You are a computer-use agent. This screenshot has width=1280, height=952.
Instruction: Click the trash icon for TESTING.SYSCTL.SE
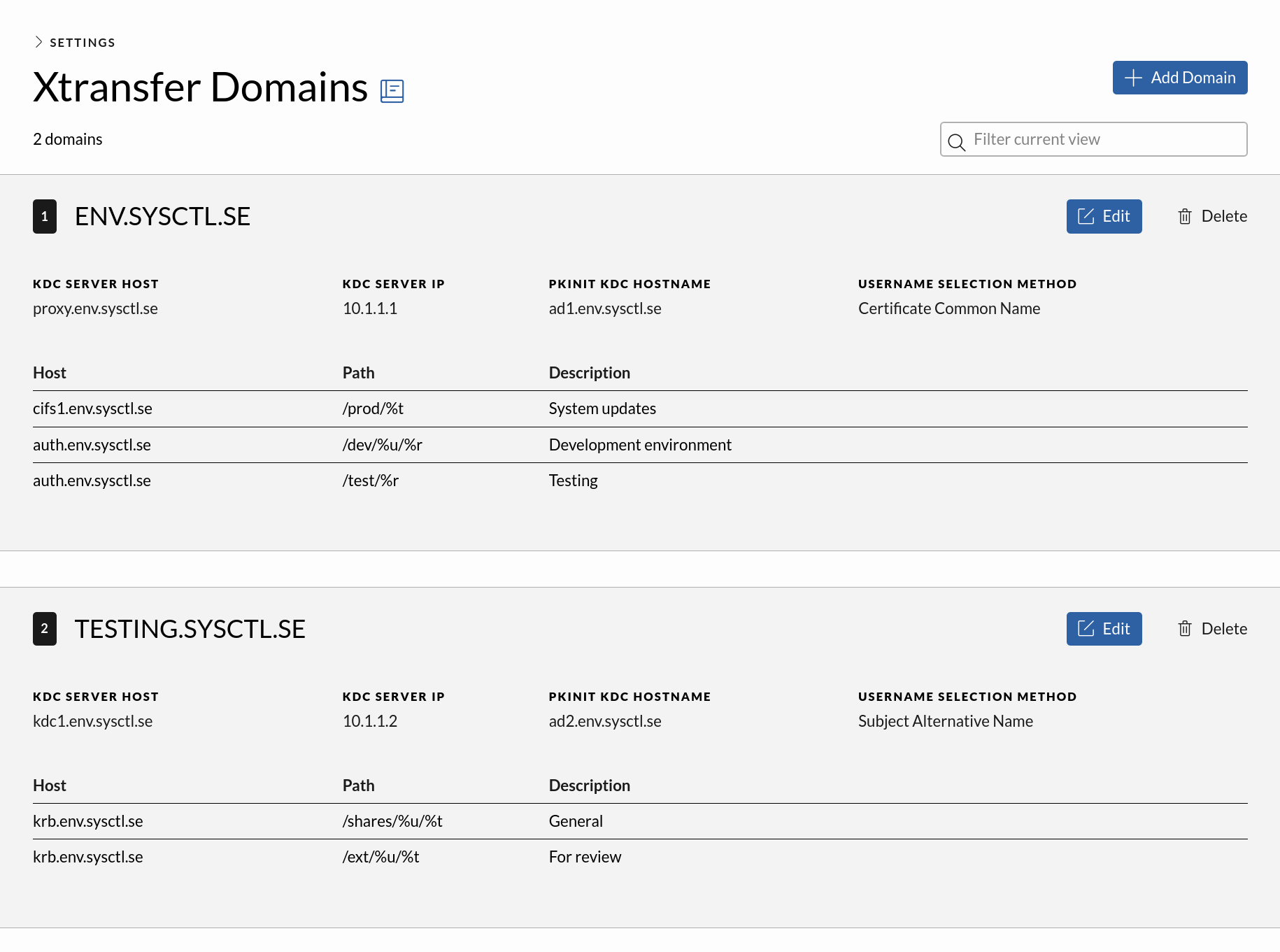pyautogui.click(x=1184, y=629)
